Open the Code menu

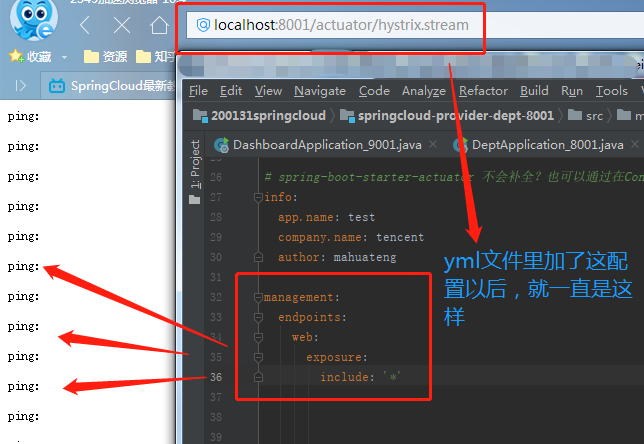click(374, 91)
